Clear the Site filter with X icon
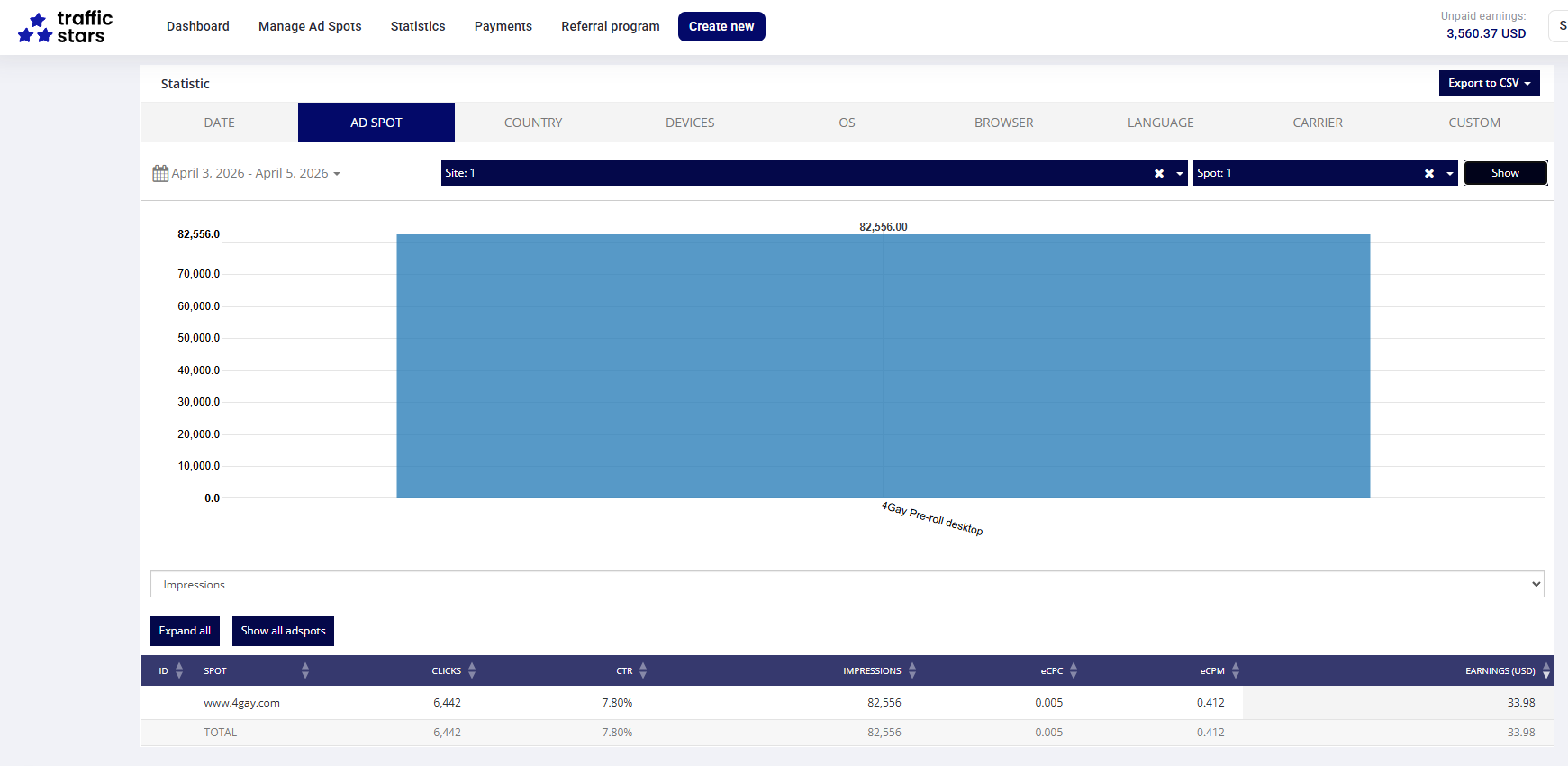Viewport: 1568px width, 766px height. click(x=1159, y=173)
